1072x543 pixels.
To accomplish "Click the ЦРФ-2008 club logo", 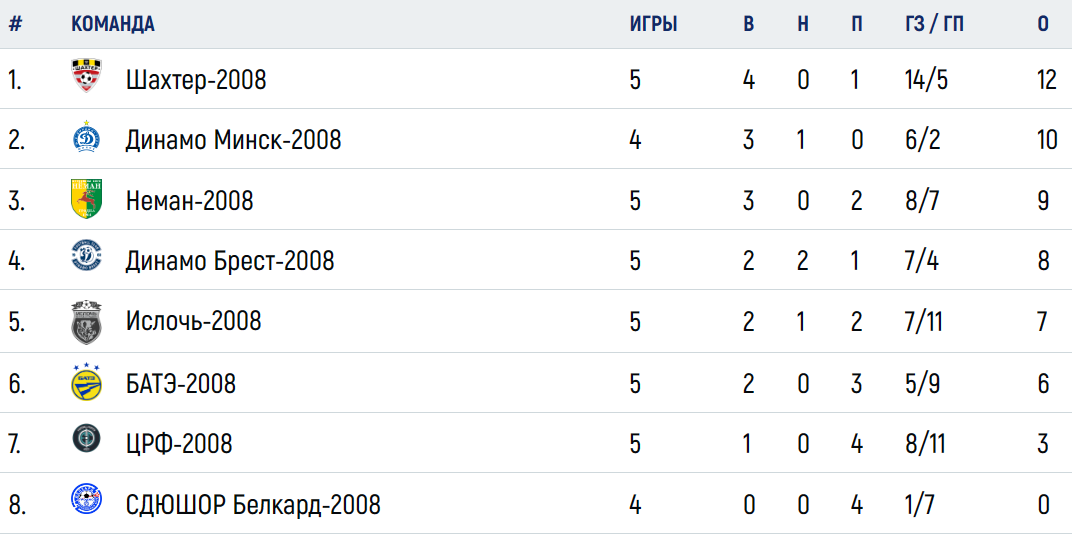I will [86, 438].
